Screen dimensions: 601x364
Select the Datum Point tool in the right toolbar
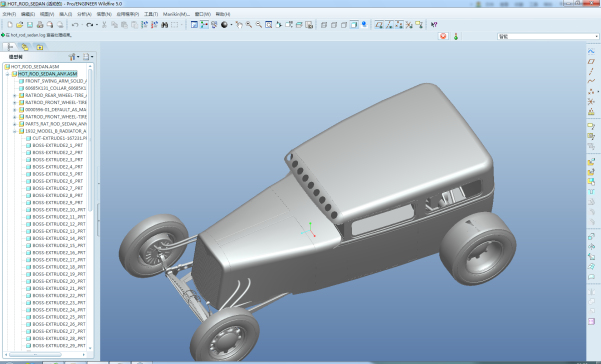pos(591,91)
